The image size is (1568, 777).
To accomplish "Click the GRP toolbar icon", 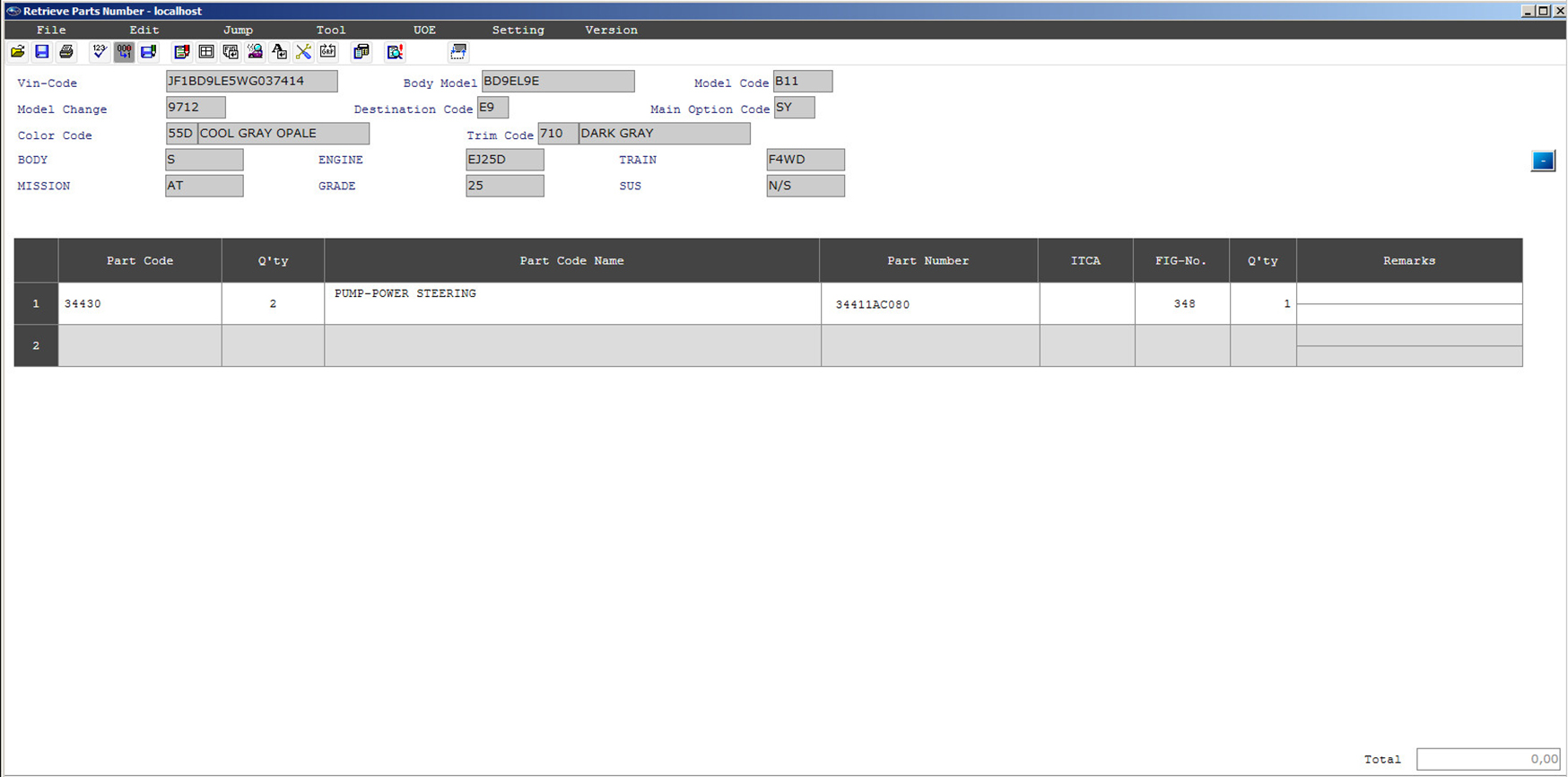I will (x=328, y=52).
